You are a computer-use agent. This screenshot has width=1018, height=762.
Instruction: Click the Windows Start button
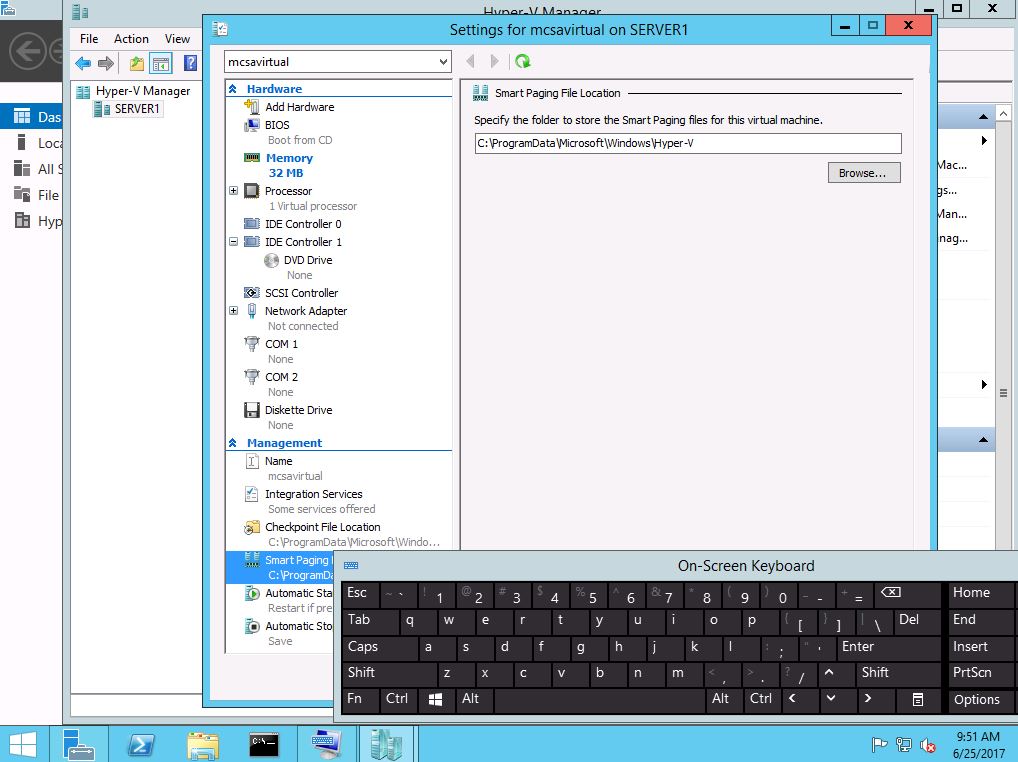(x=23, y=744)
